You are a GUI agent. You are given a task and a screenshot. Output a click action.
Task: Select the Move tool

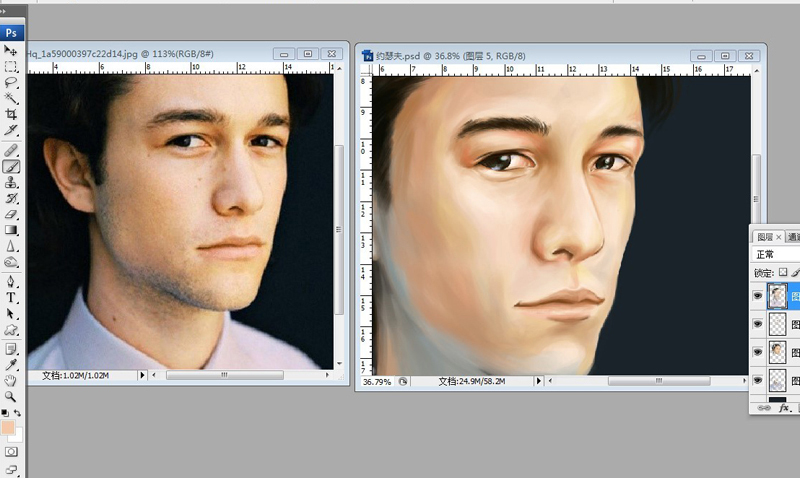coord(10,51)
